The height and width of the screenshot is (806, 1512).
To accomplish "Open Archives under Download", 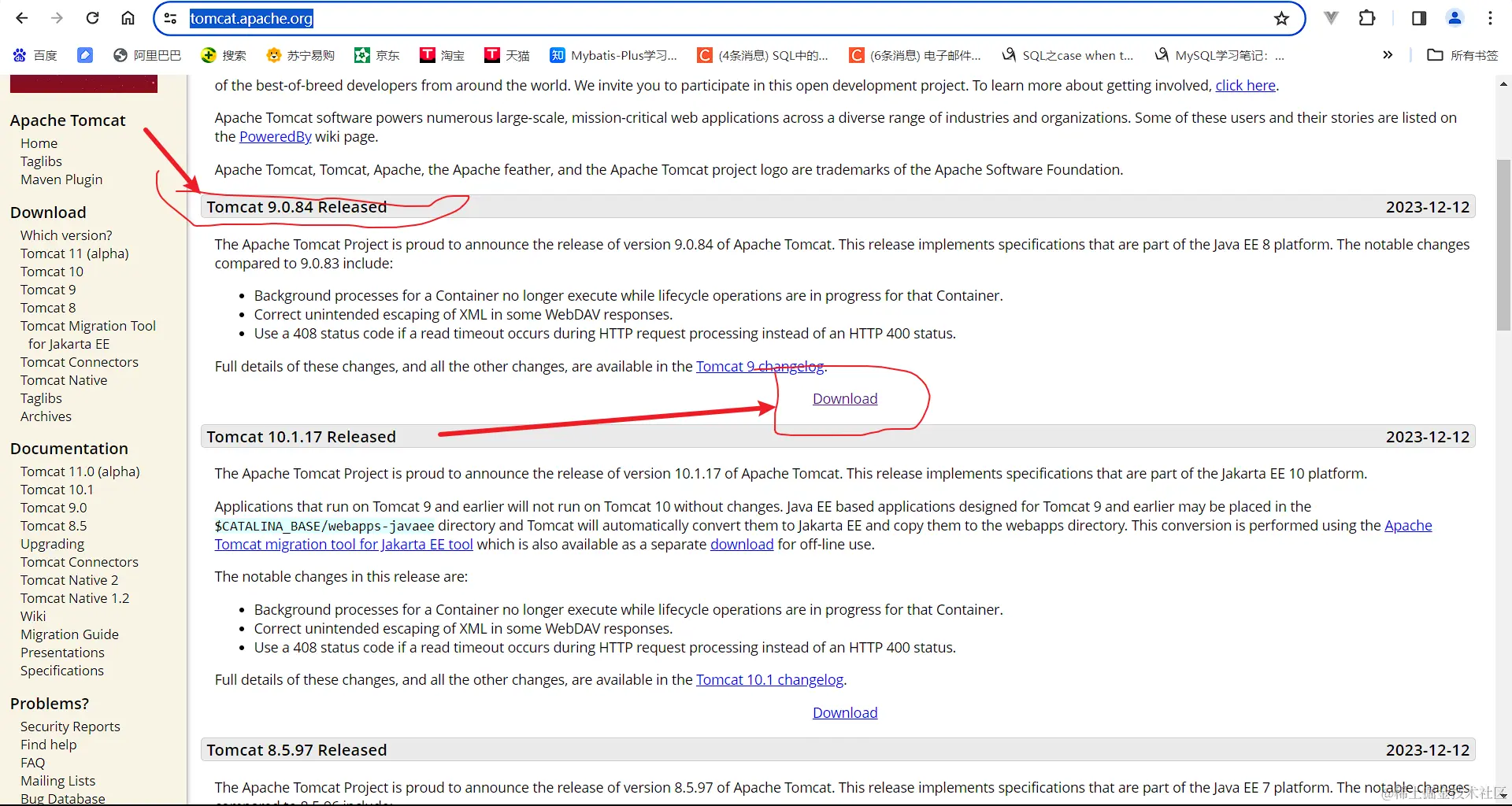I will tap(46, 416).
